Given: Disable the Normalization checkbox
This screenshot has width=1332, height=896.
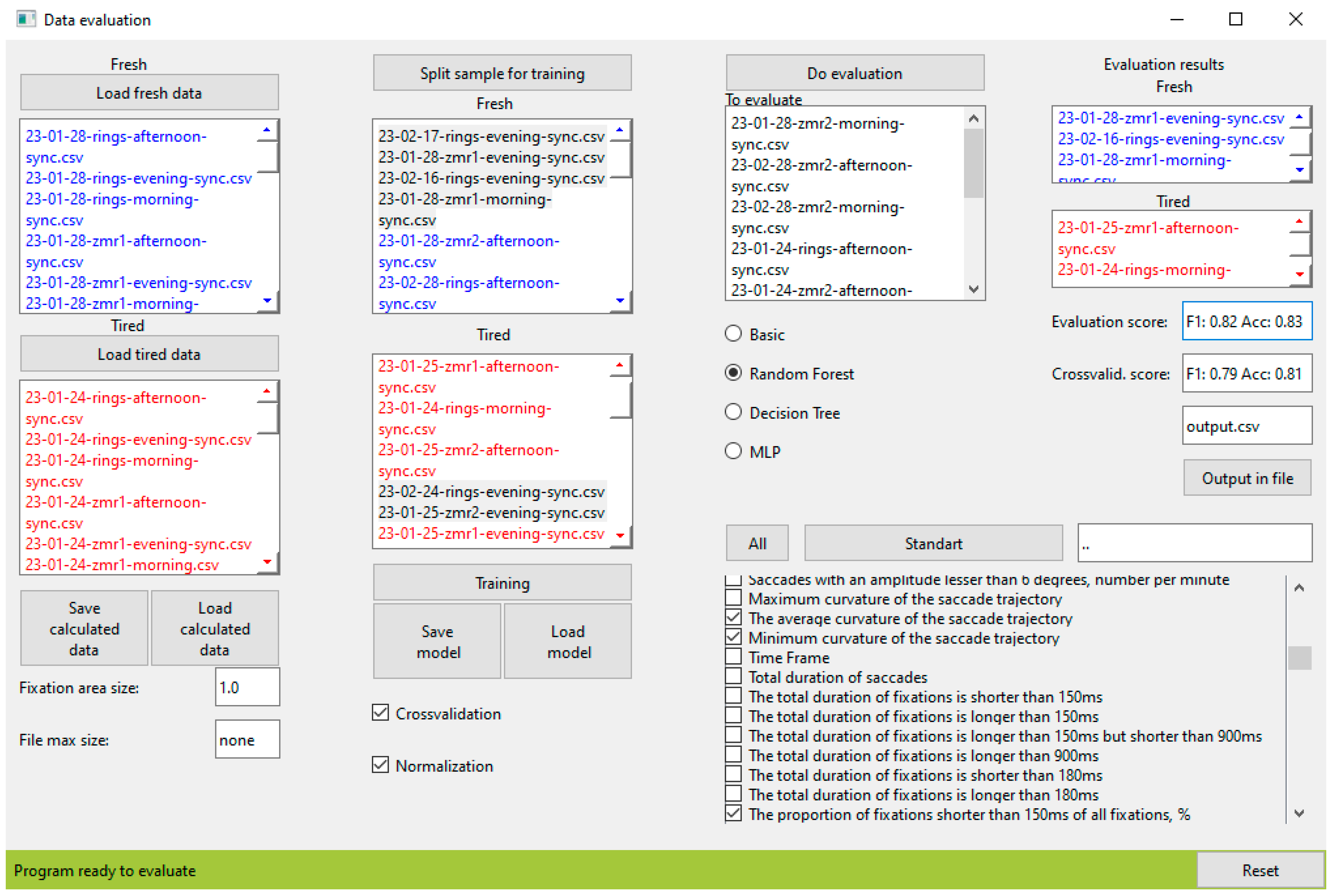Looking at the screenshot, I should coord(380,765).
